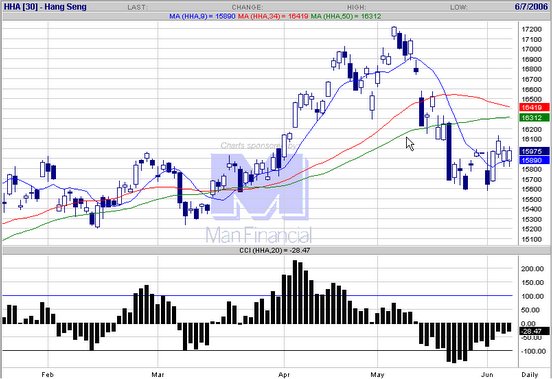Select the Apr label on time axis
Image resolution: width=552 pixels, height=379 pixels.
(x=284, y=374)
